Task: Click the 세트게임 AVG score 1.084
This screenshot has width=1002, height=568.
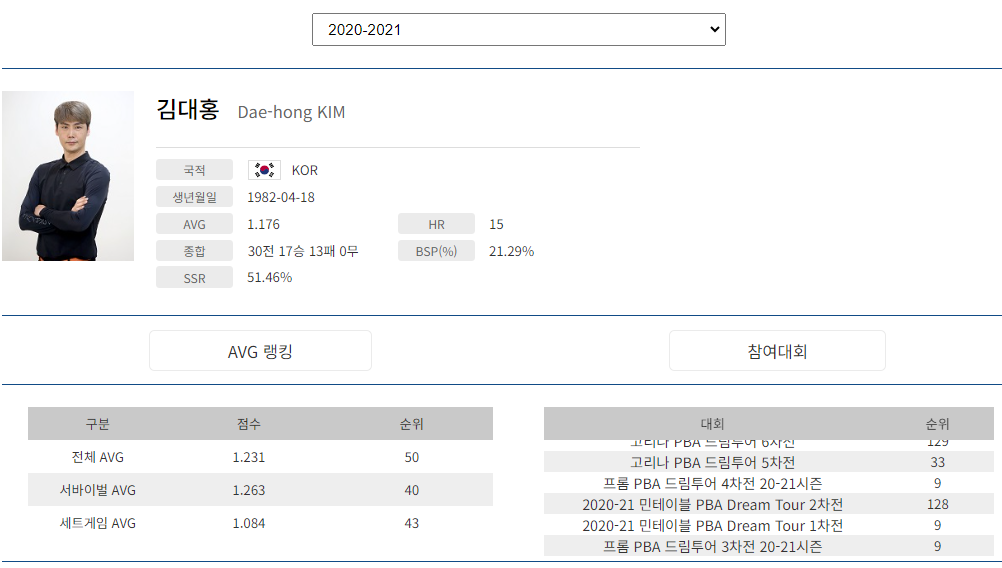Action: click(x=249, y=523)
